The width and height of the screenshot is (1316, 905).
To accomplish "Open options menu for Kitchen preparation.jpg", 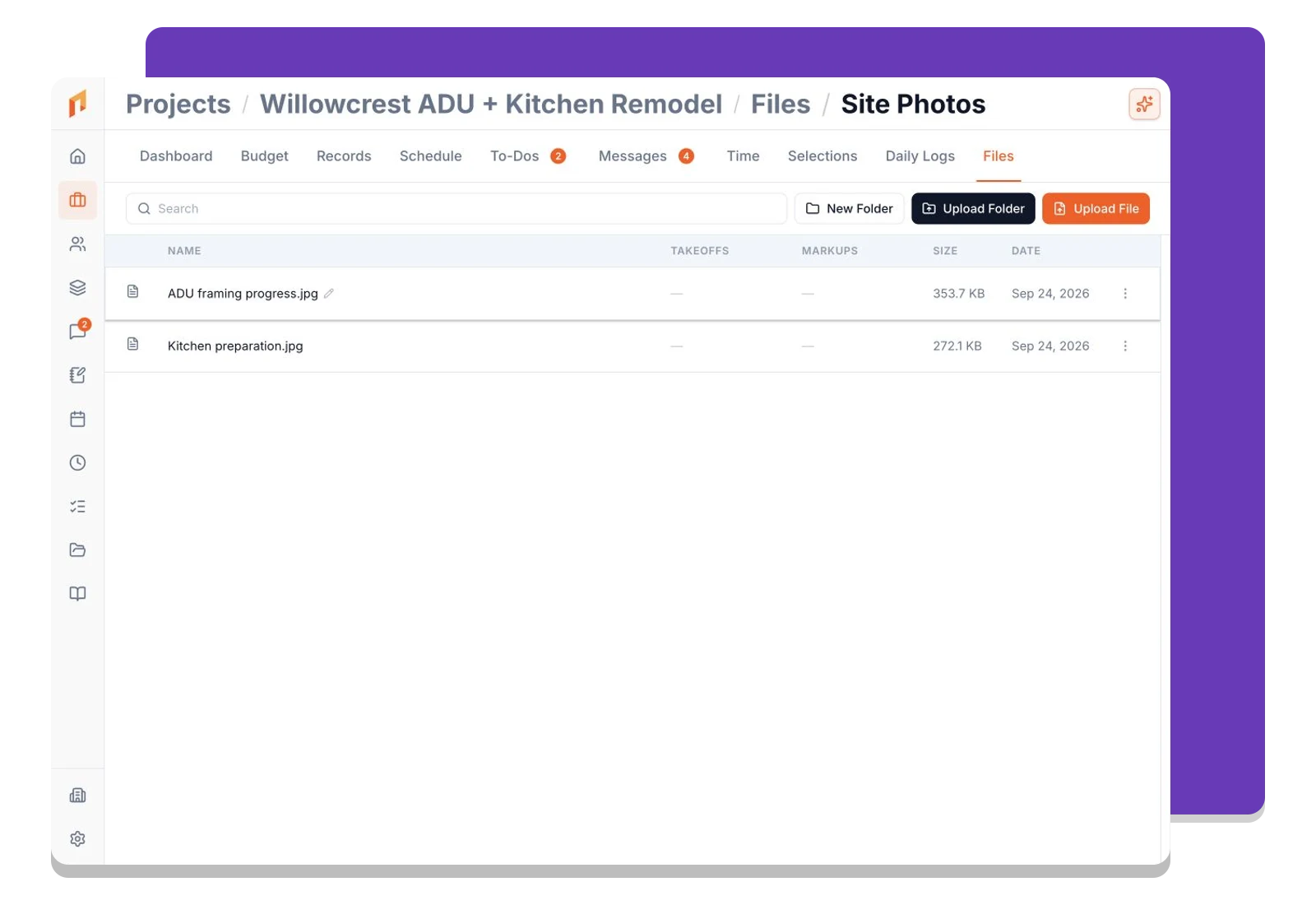I will 1125,346.
